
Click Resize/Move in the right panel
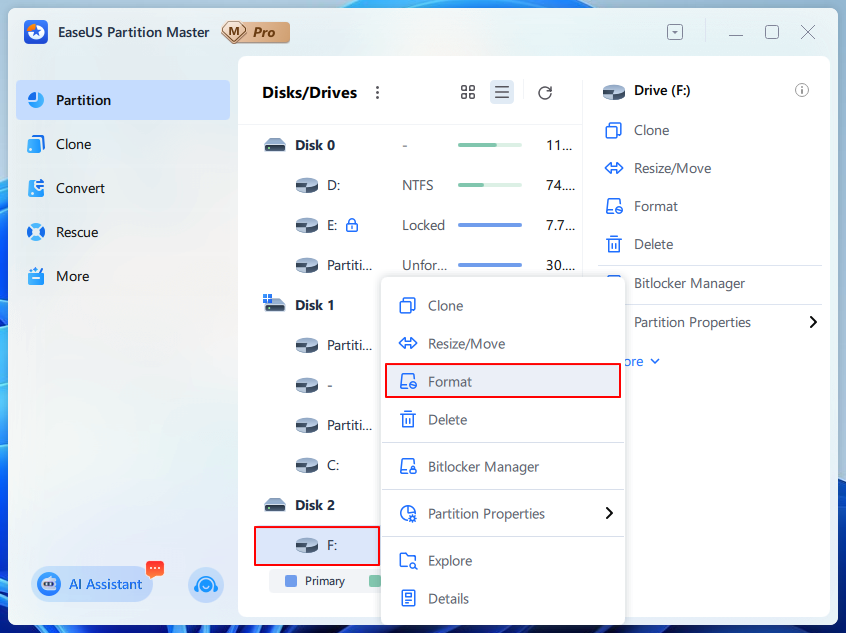click(672, 168)
